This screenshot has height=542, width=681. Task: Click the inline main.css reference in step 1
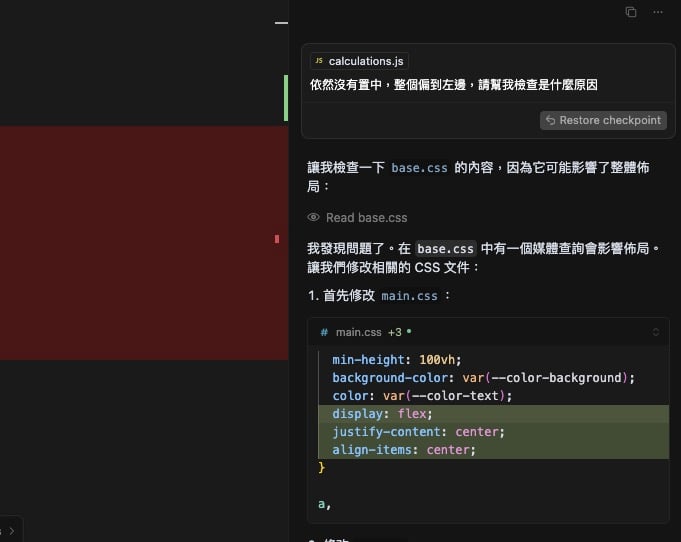tap(409, 296)
